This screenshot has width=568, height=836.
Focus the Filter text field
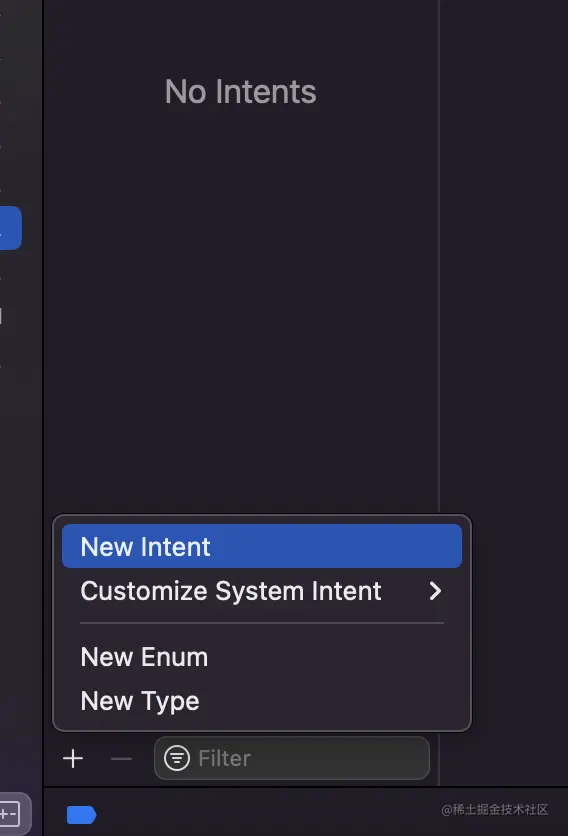(x=292, y=758)
